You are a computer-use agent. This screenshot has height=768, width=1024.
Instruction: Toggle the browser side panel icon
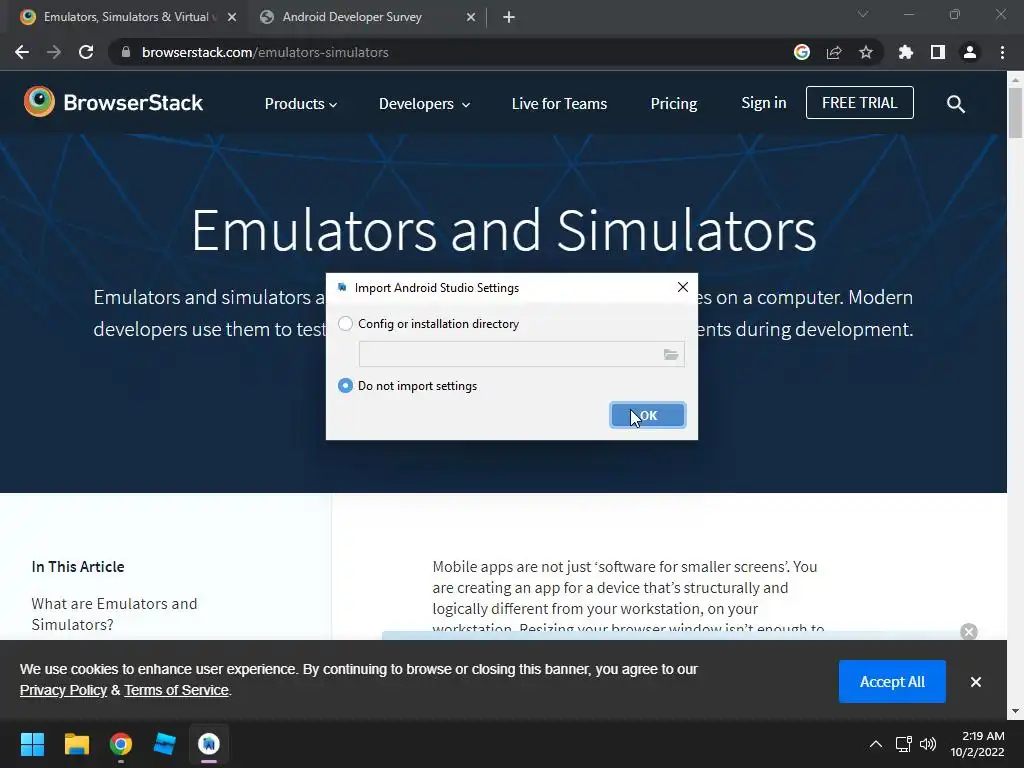click(938, 52)
